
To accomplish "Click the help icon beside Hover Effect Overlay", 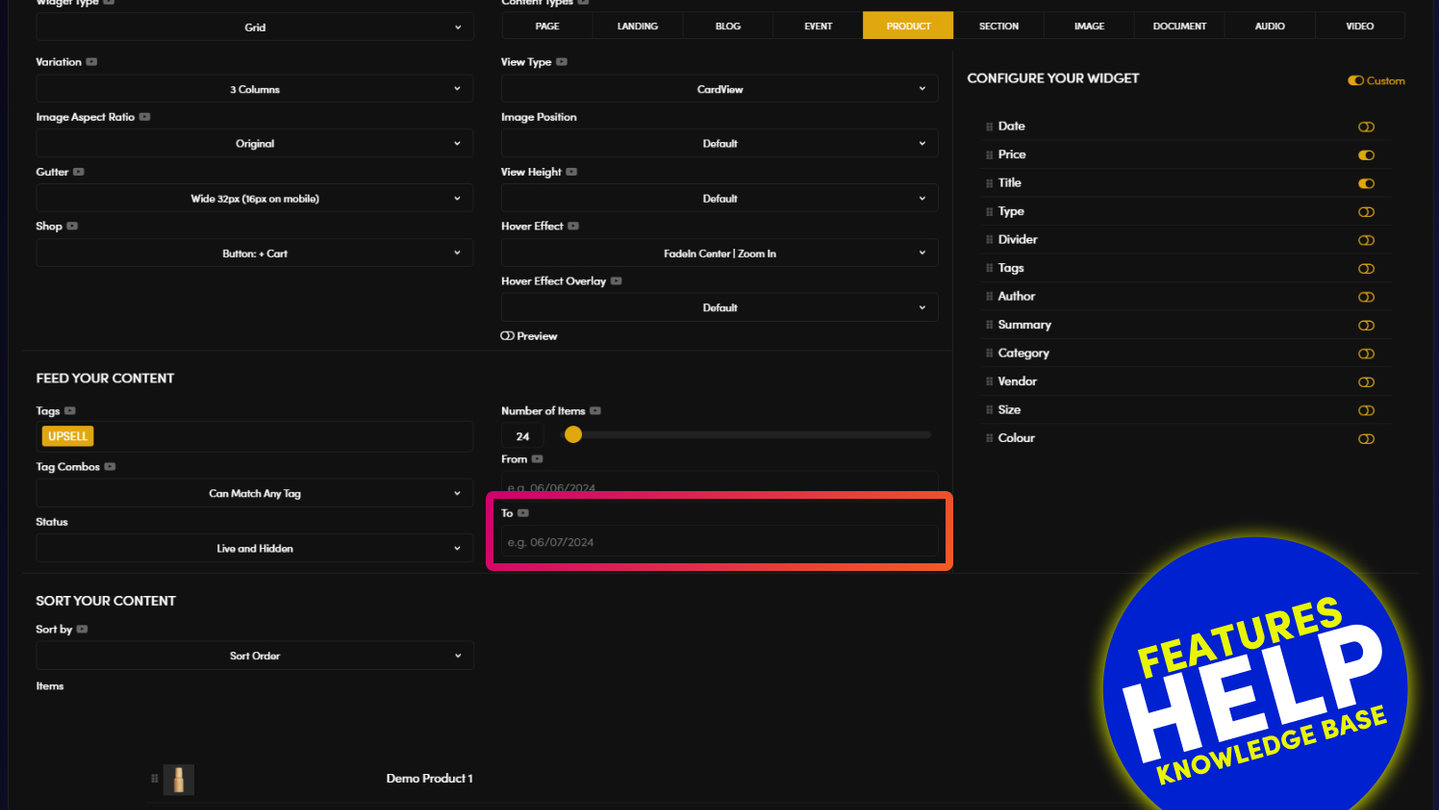I will (616, 281).
